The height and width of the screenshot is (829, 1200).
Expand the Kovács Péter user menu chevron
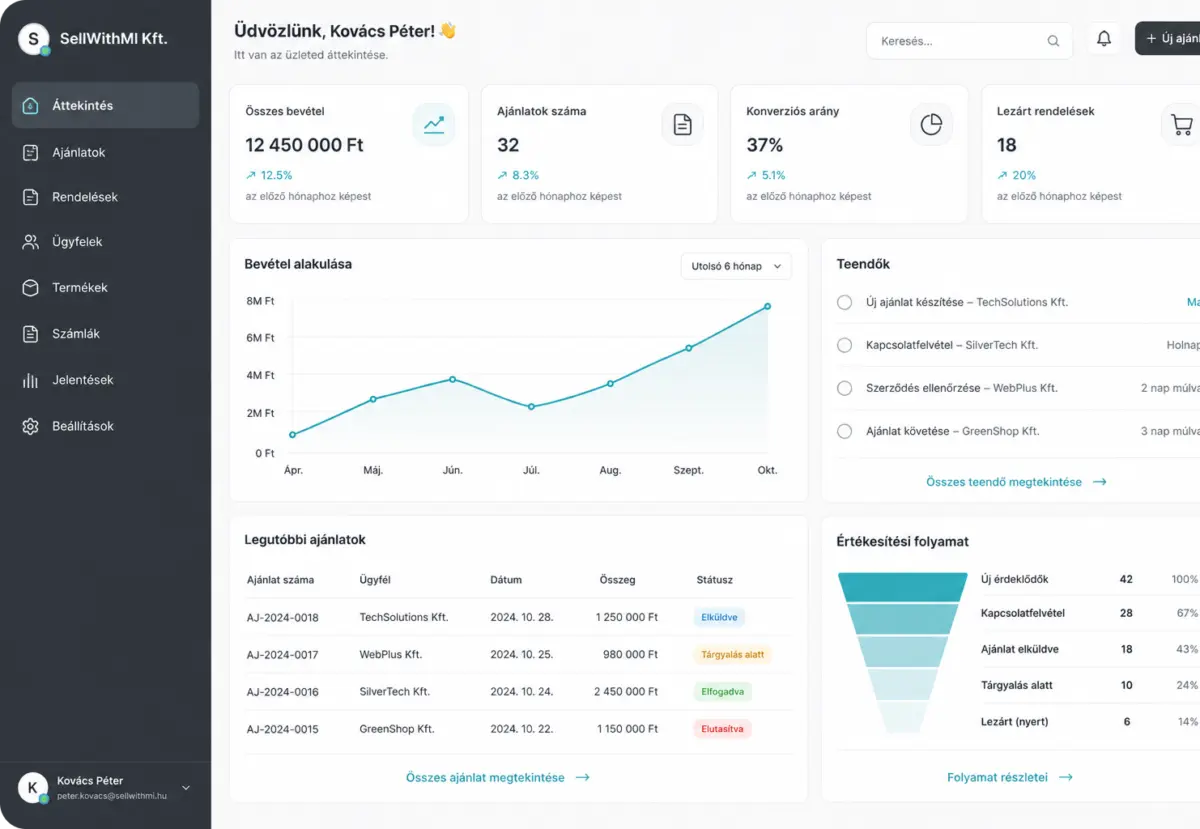coord(185,788)
